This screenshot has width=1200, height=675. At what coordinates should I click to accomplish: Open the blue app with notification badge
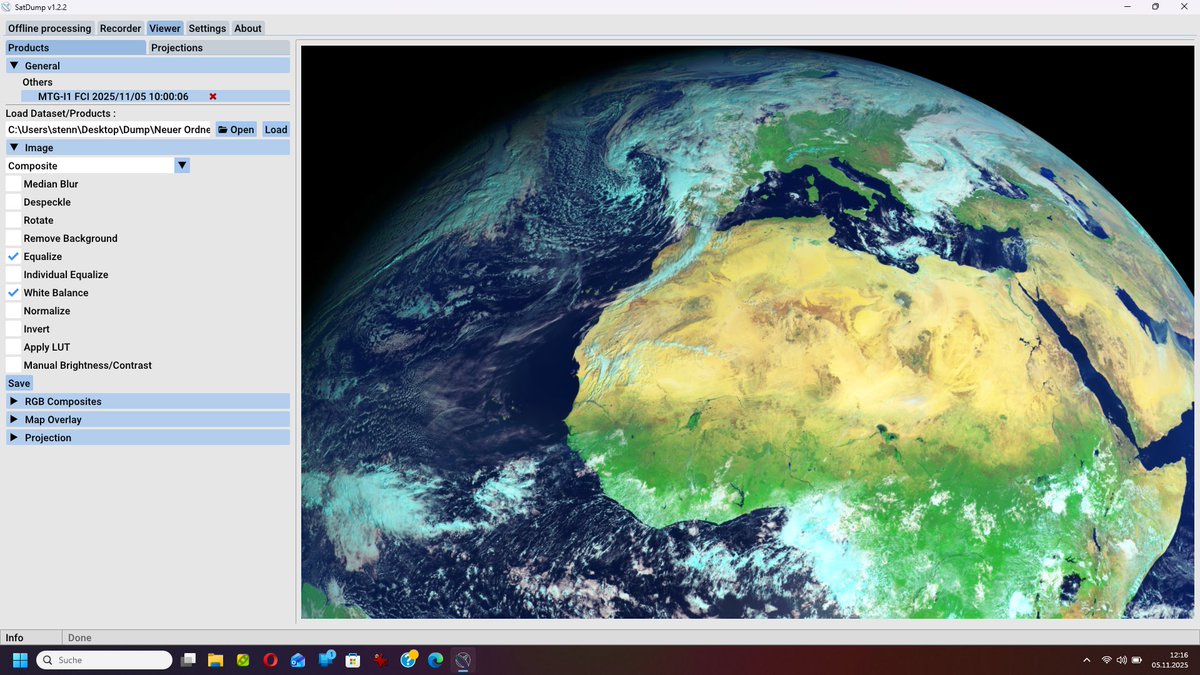click(326, 659)
